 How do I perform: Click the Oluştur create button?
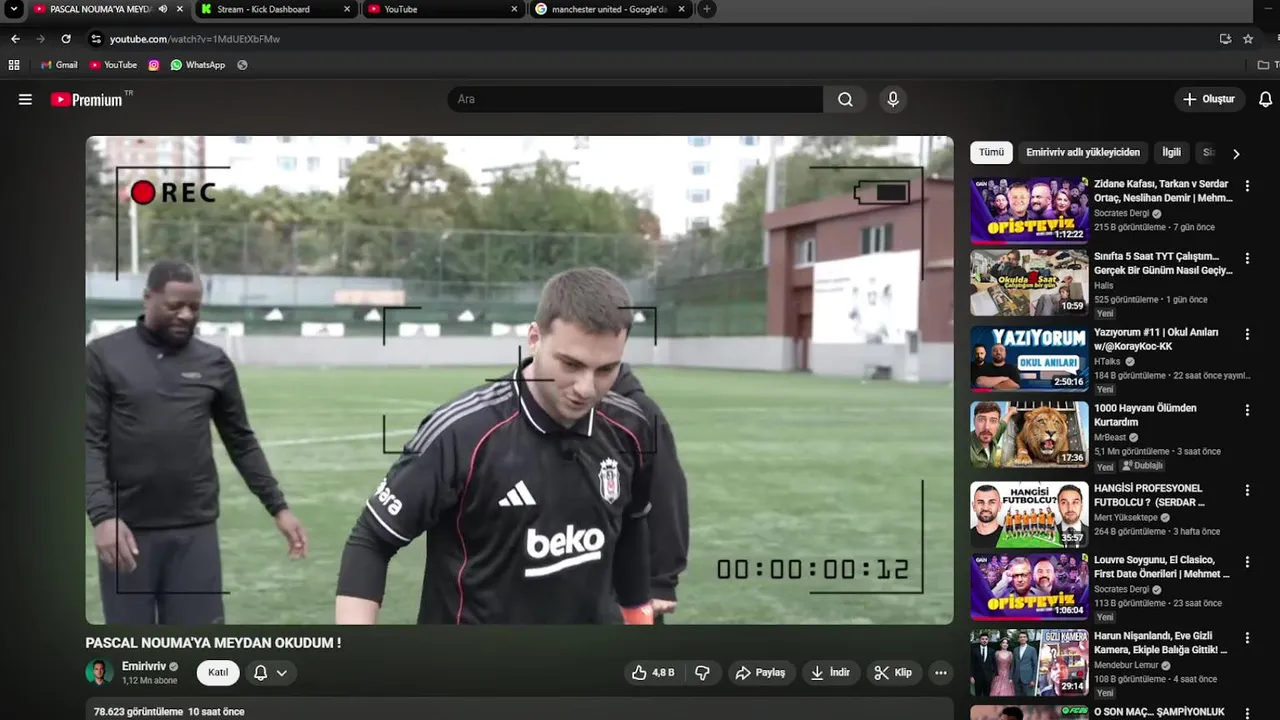coord(1208,99)
